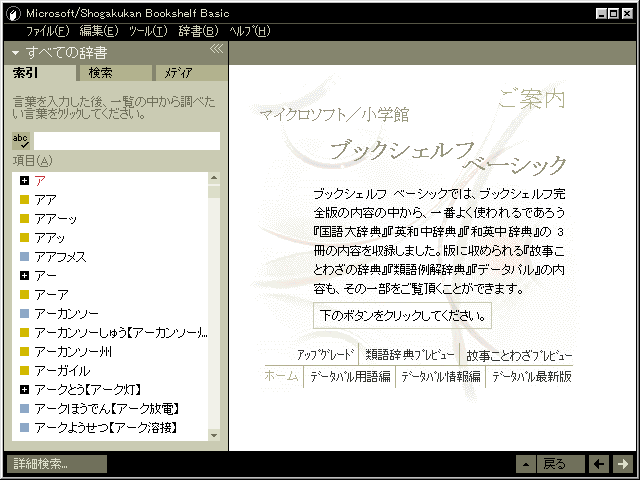This screenshot has height=480, width=640.
Task: Switch to the メディア tab
Action: tap(190, 73)
